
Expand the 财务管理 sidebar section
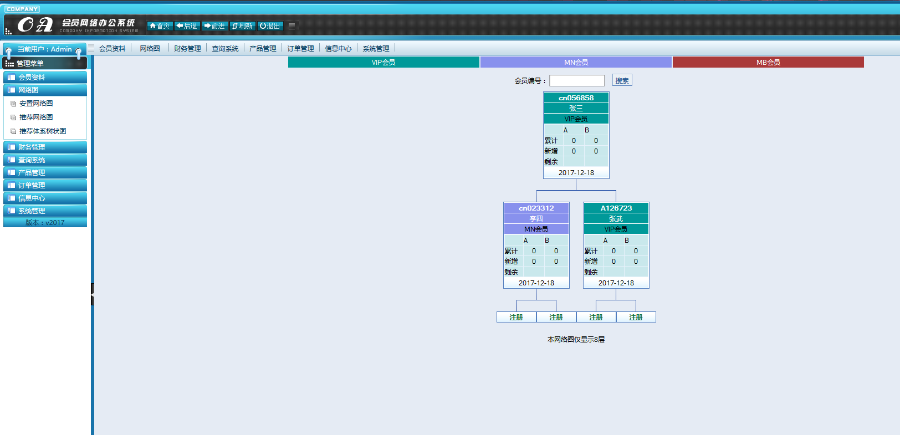(x=45, y=147)
